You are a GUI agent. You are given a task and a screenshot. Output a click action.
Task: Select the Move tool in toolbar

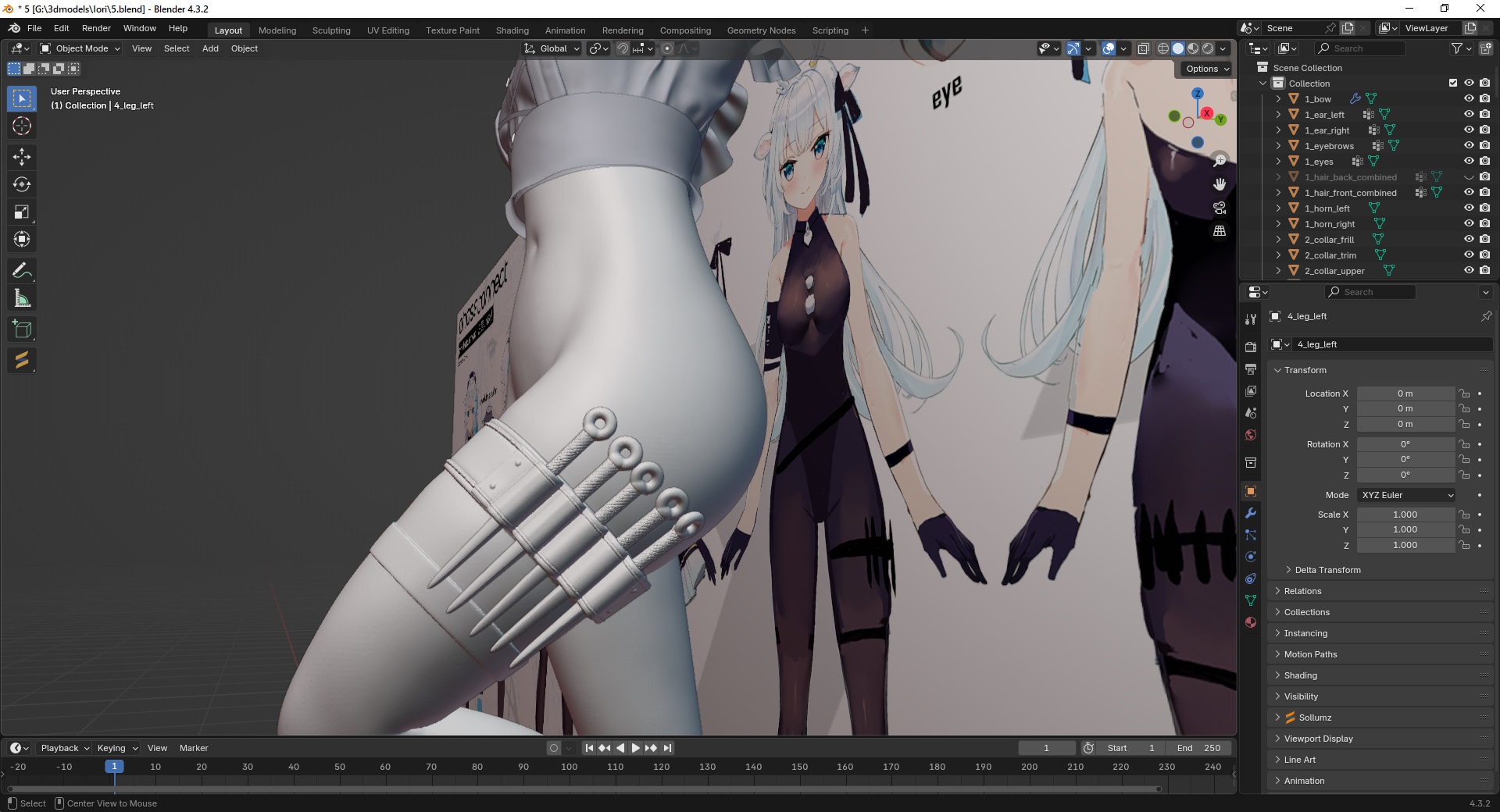(x=22, y=157)
